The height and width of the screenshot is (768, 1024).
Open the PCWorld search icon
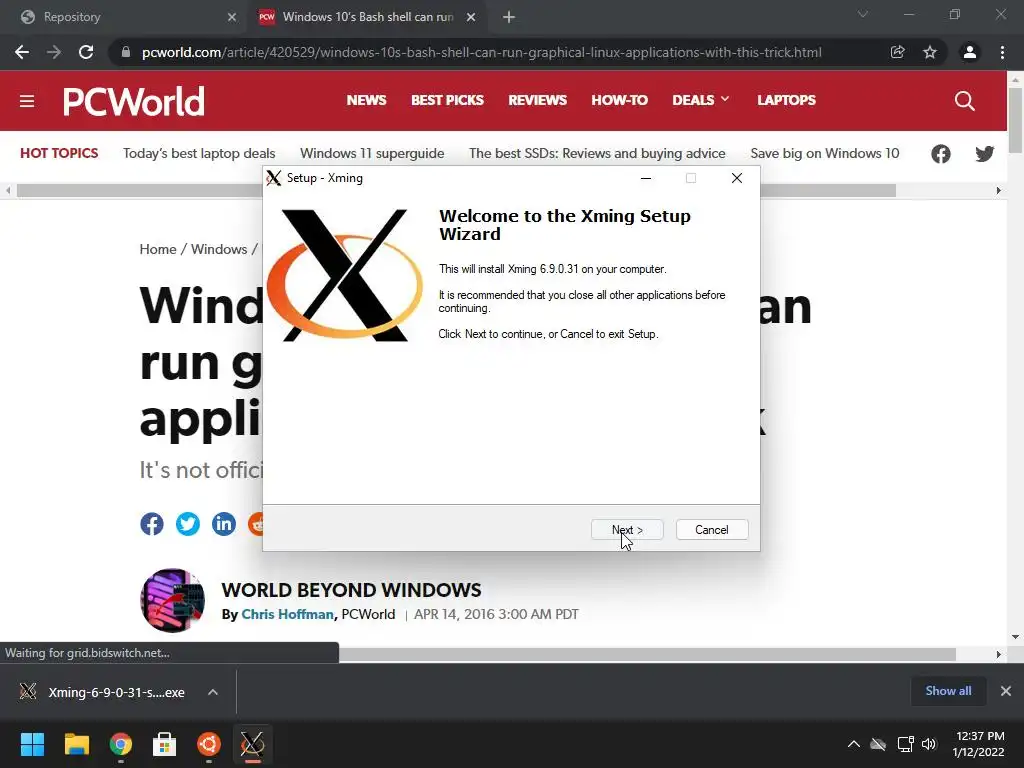point(965,101)
